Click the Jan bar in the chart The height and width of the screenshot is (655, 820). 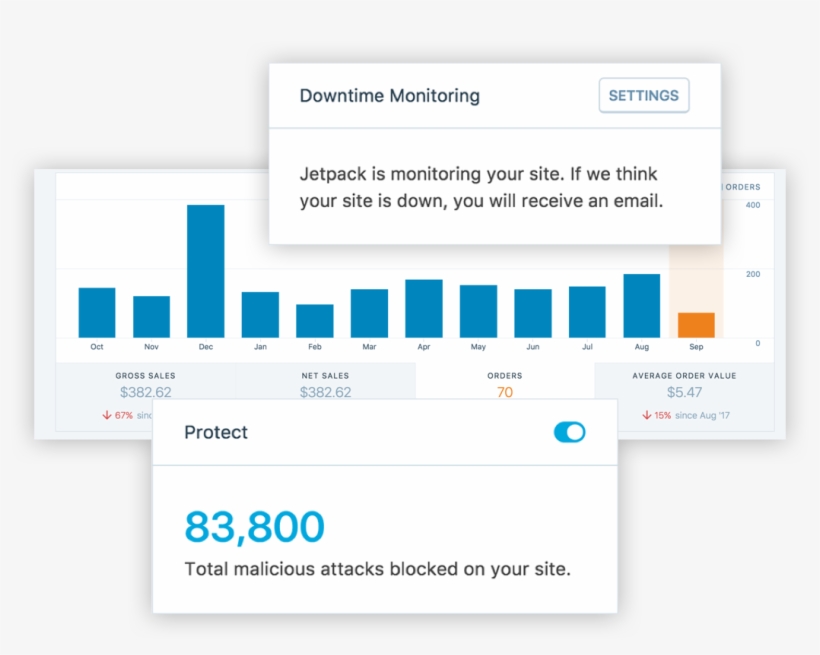click(260, 314)
